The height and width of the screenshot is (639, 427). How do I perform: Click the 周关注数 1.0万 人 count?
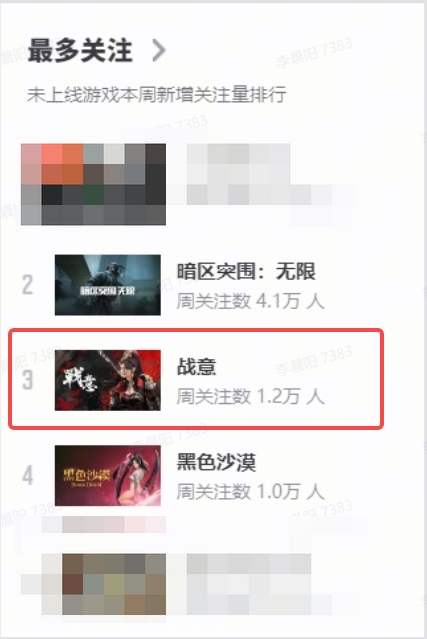pos(251,492)
